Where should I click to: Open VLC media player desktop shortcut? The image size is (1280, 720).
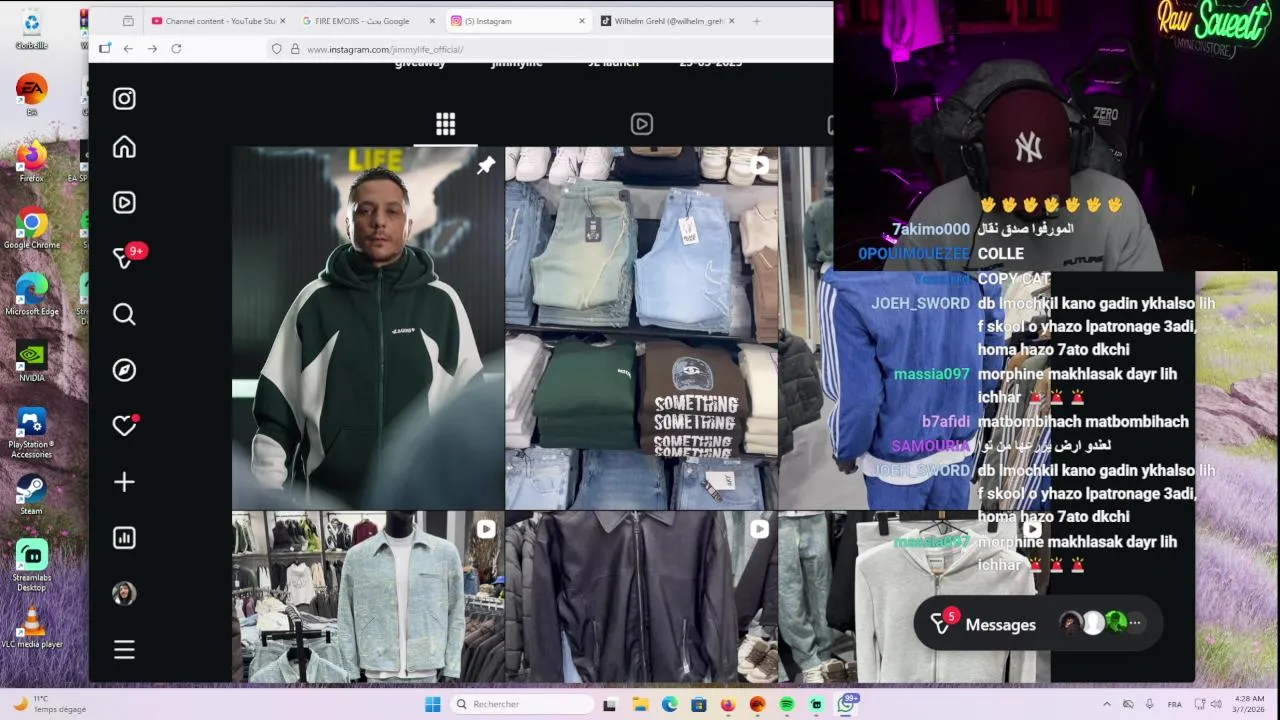(x=32, y=627)
